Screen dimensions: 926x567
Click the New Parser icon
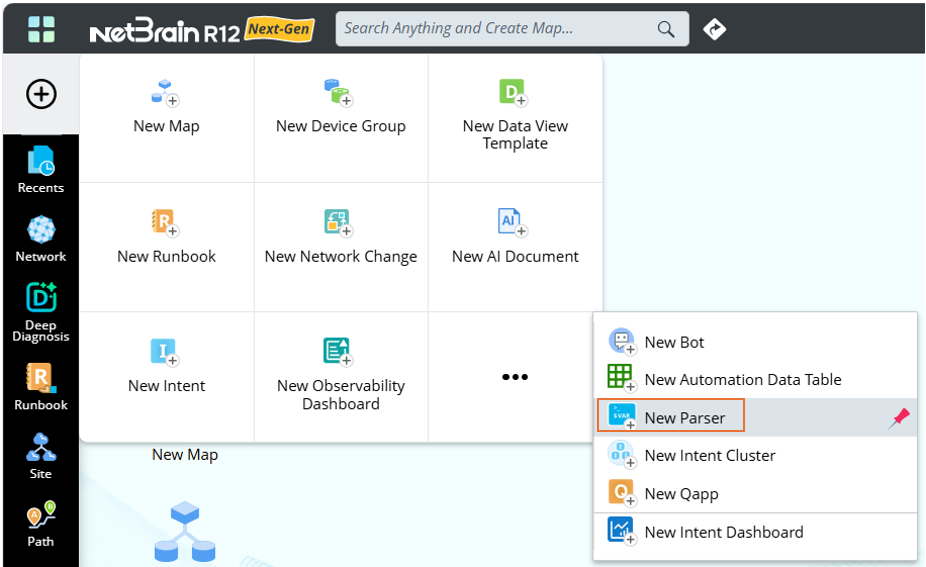pos(622,417)
